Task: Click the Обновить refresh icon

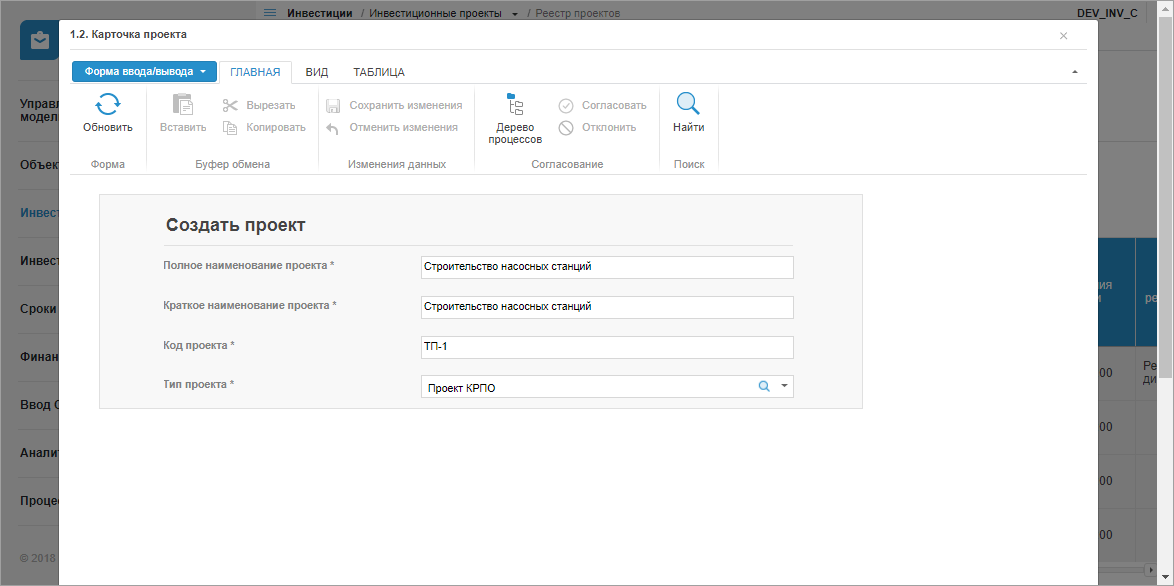Action: click(x=108, y=104)
